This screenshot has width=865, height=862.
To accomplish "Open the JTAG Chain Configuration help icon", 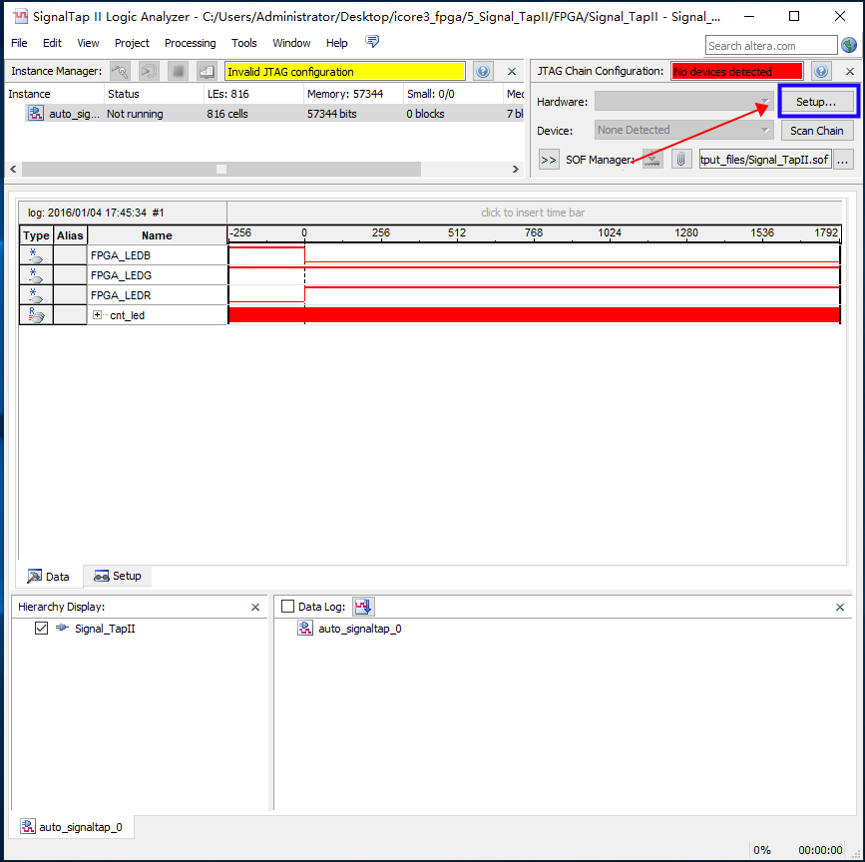I will pyautogui.click(x=821, y=72).
